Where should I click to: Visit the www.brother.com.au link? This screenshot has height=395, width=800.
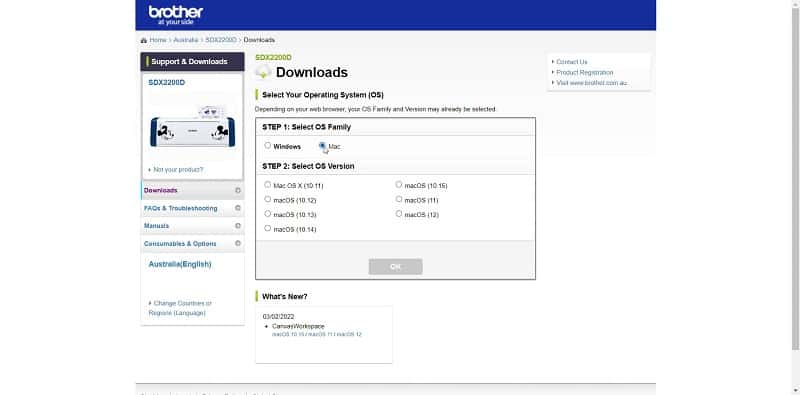point(592,83)
